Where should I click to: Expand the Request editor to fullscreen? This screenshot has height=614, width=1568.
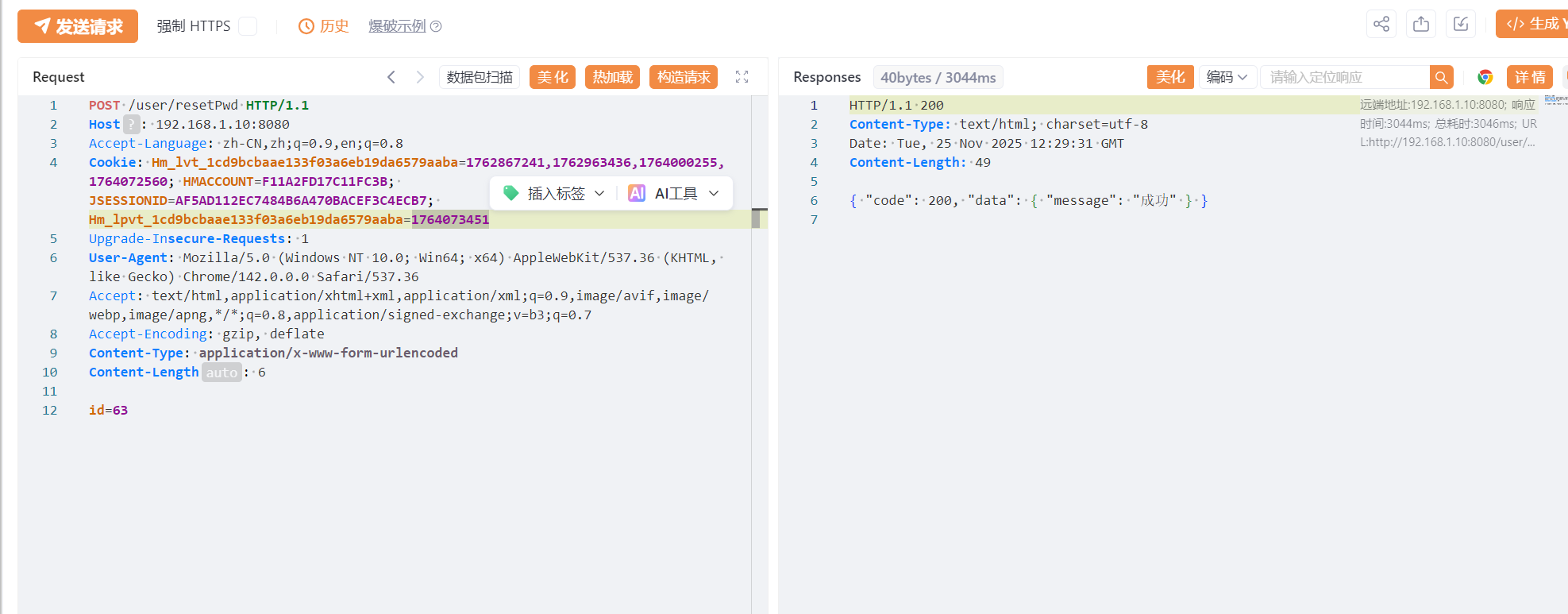pyautogui.click(x=742, y=77)
